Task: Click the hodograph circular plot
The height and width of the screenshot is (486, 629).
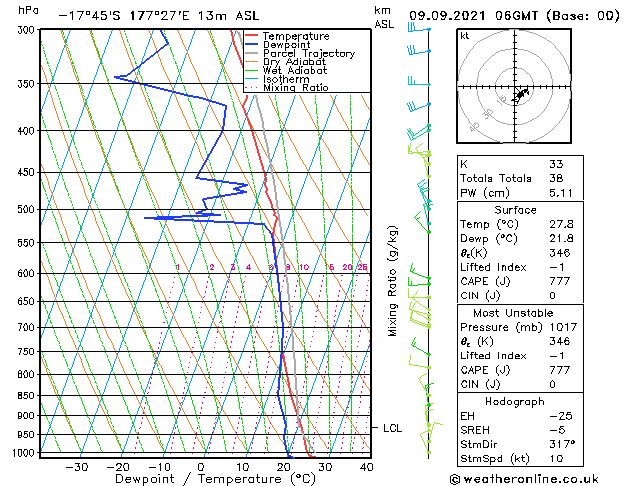Action: point(514,86)
